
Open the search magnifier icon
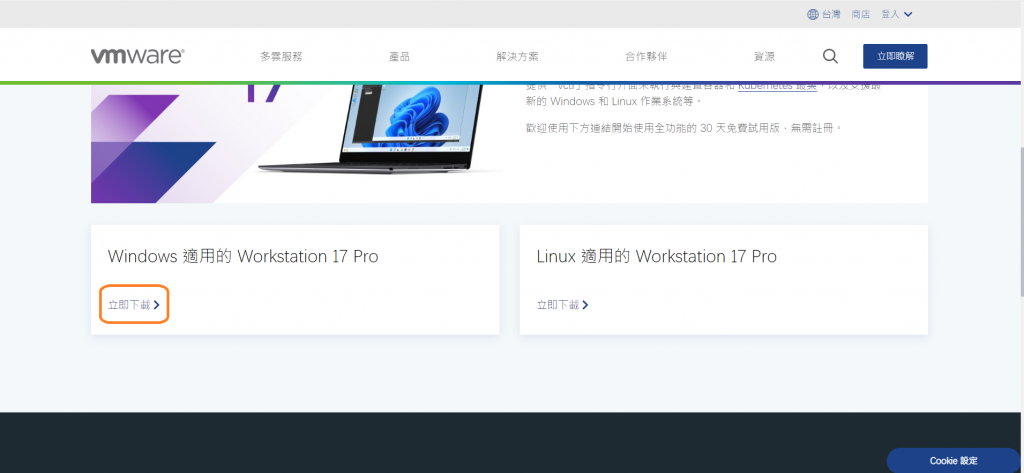tap(830, 56)
